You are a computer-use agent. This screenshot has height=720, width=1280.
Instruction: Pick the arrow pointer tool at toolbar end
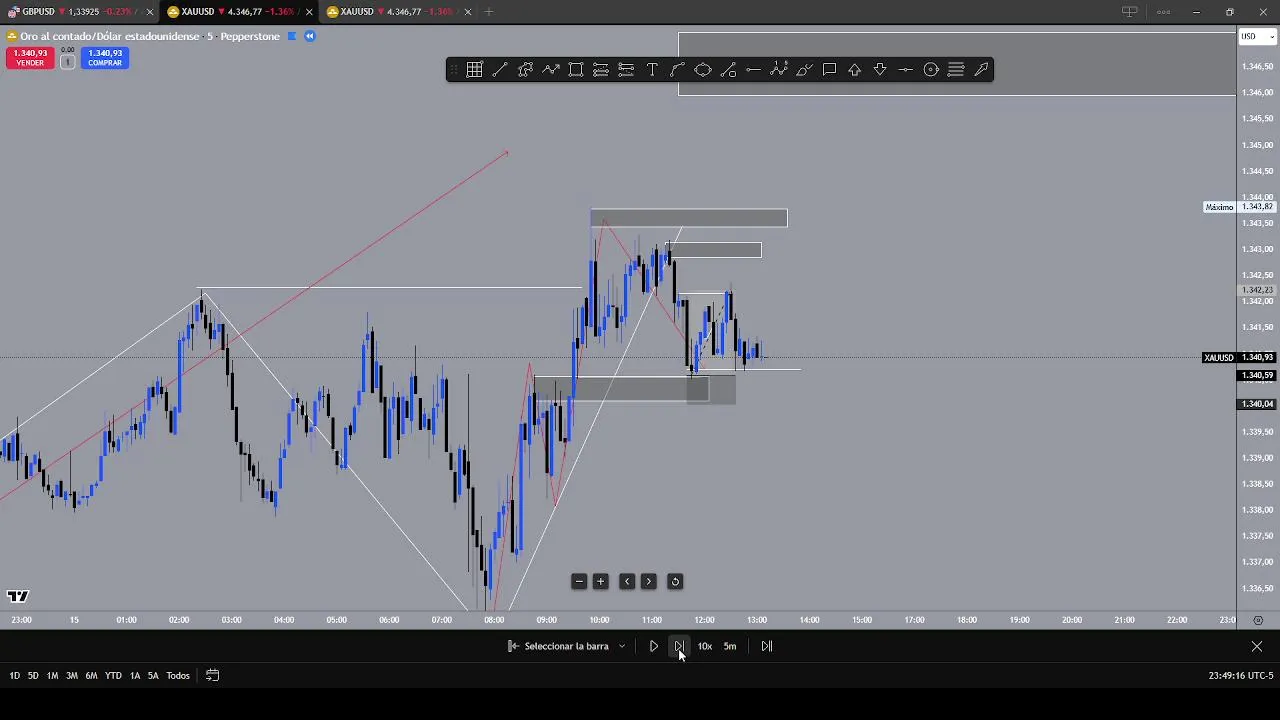pyautogui.click(x=982, y=69)
